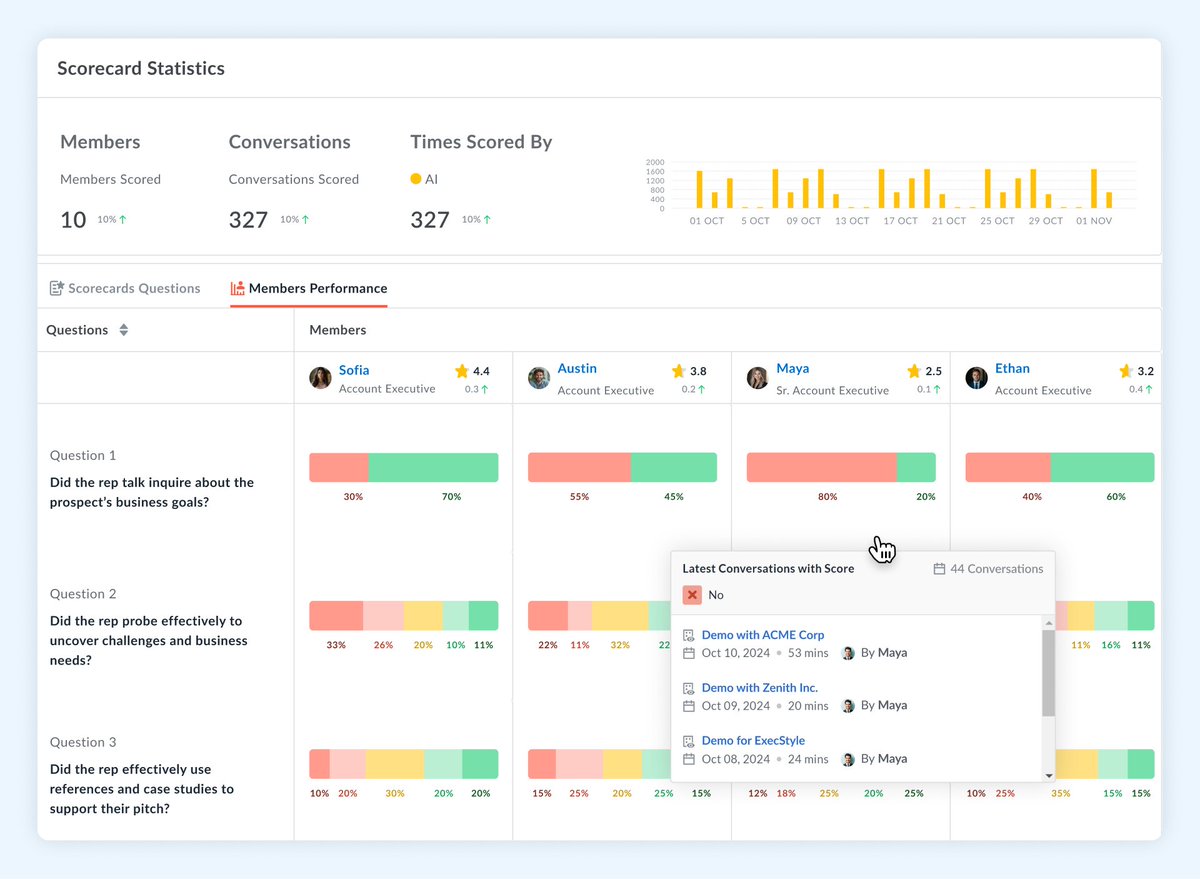Click the bar chart icon on Members Performance tab

click(x=238, y=288)
